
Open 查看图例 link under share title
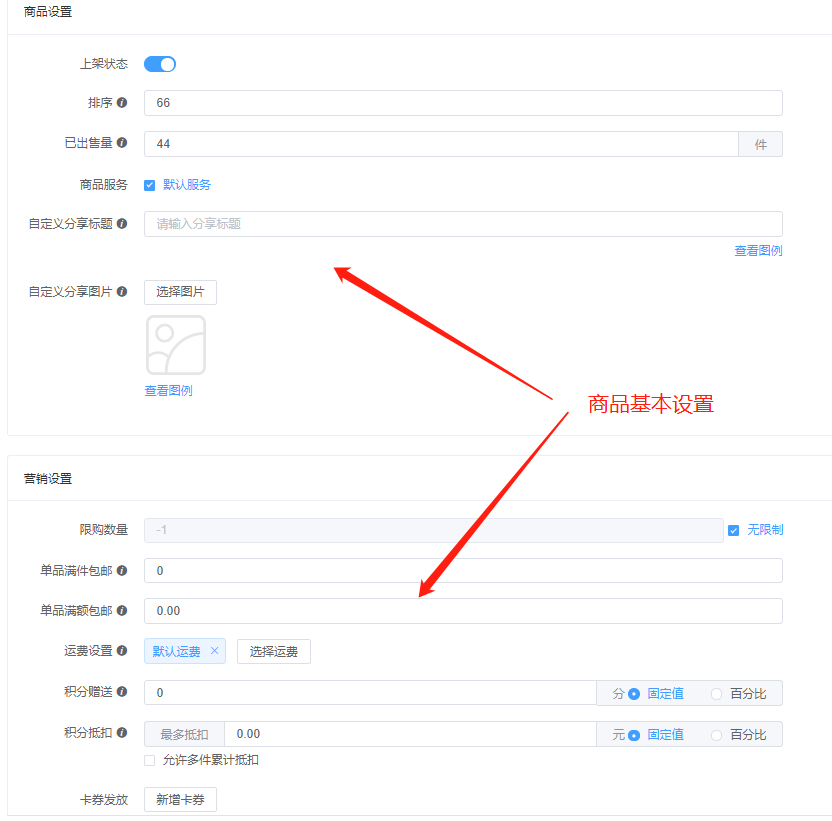[x=758, y=250]
